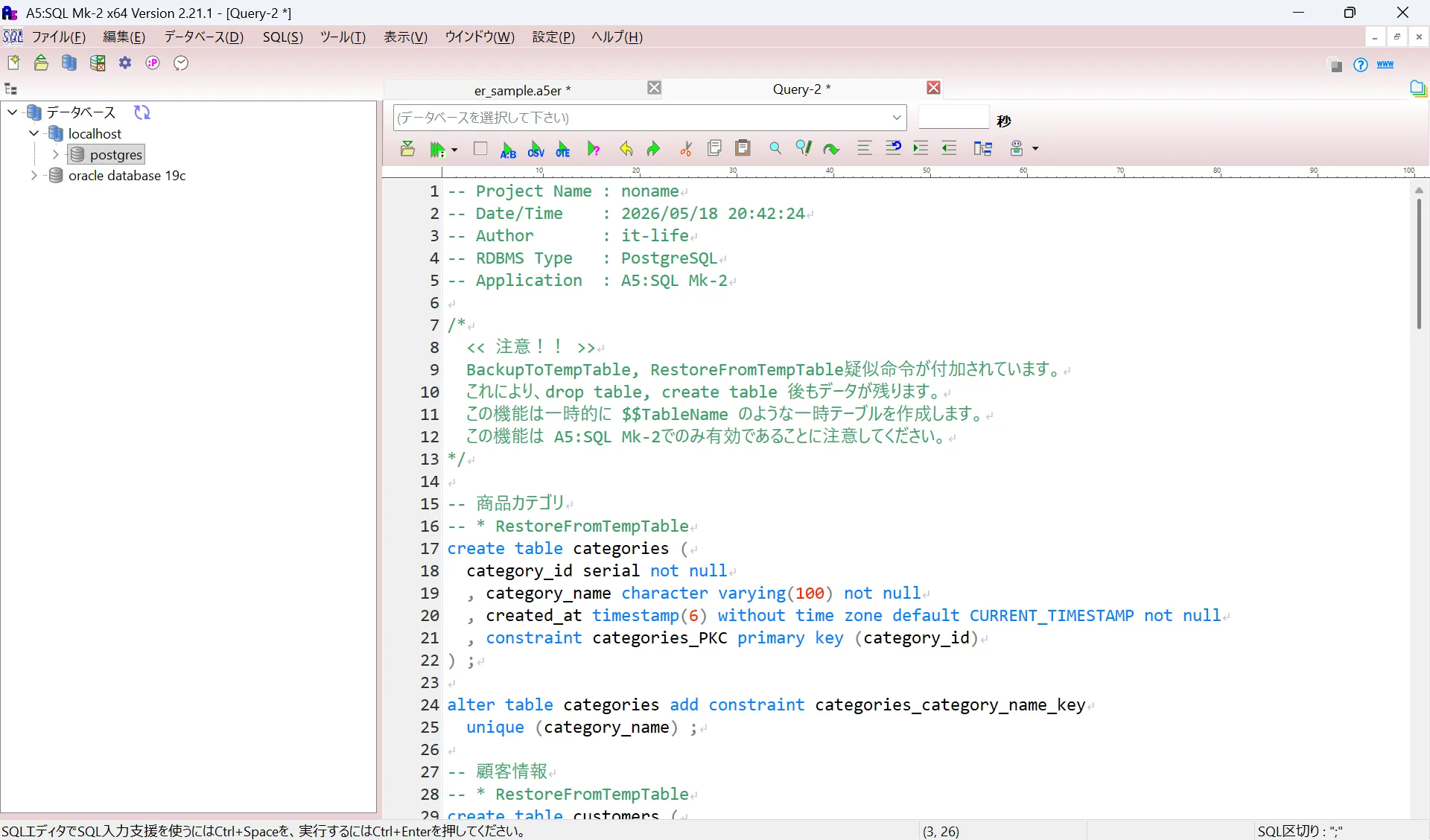The image size is (1430, 840).
Task: Click the CSV output execution icon
Action: coord(536,149)
